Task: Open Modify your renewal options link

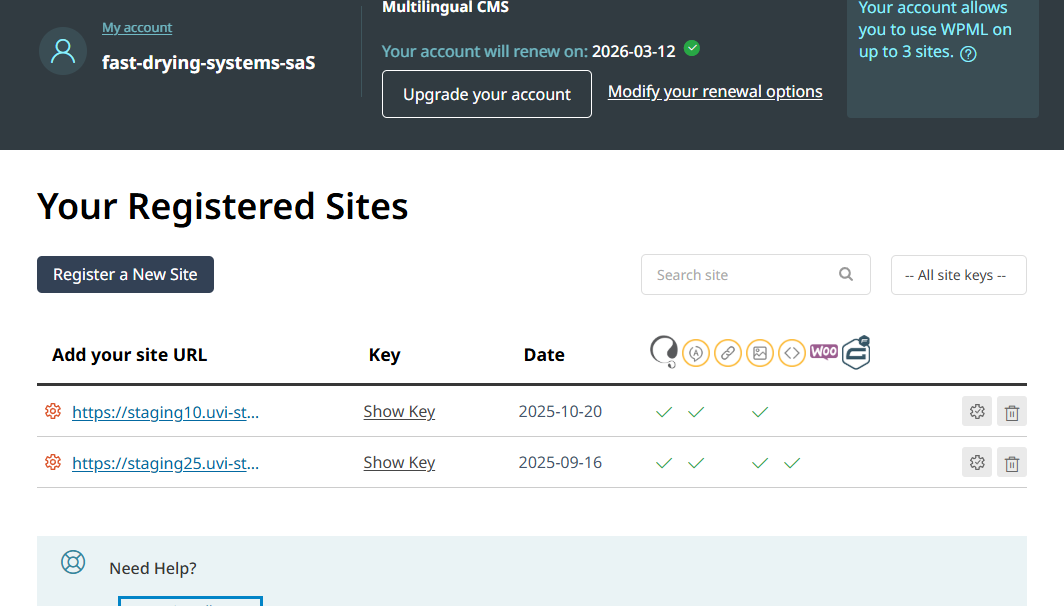Action: 715,92
